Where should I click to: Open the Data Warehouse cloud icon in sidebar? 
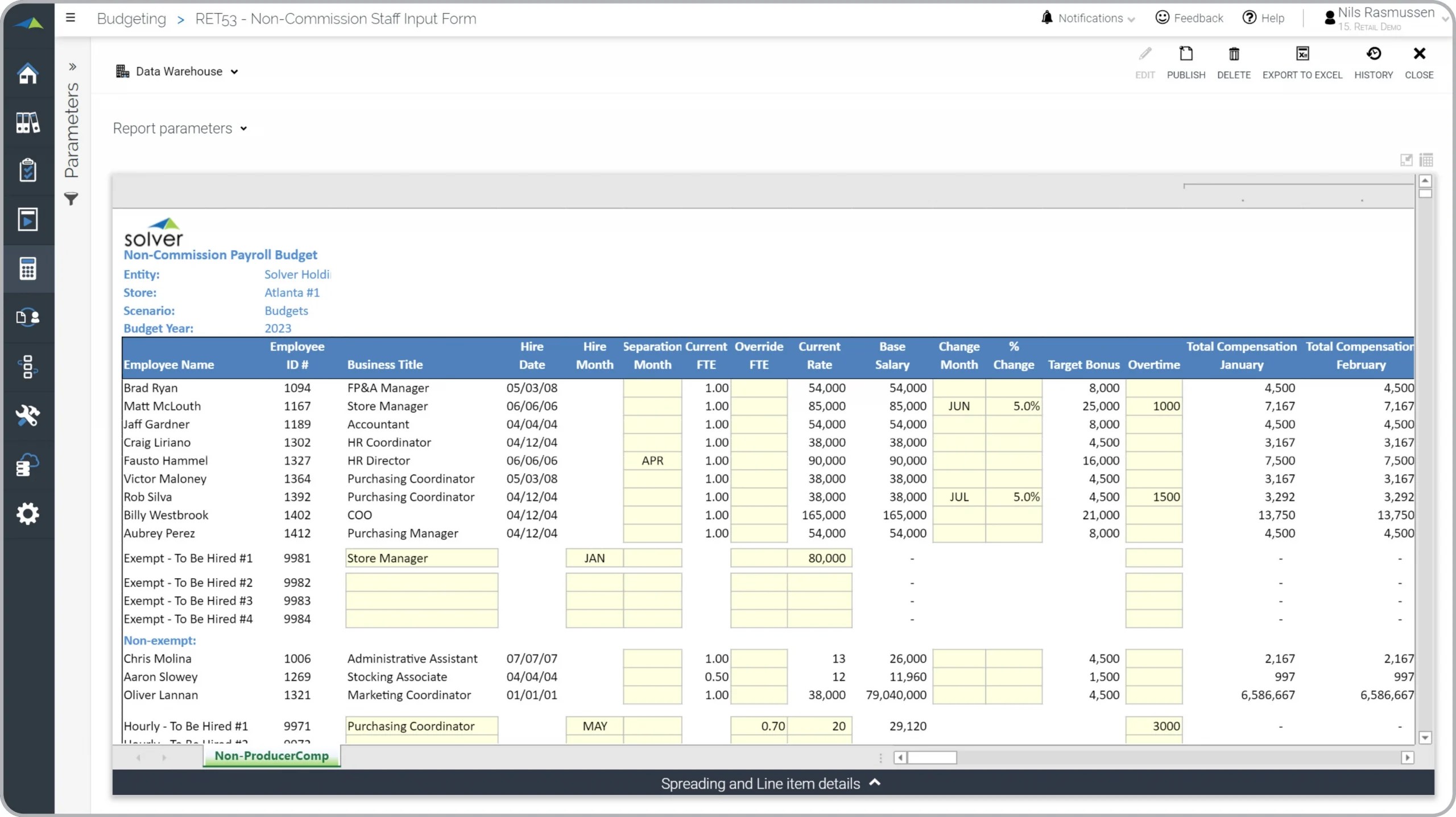28,465
